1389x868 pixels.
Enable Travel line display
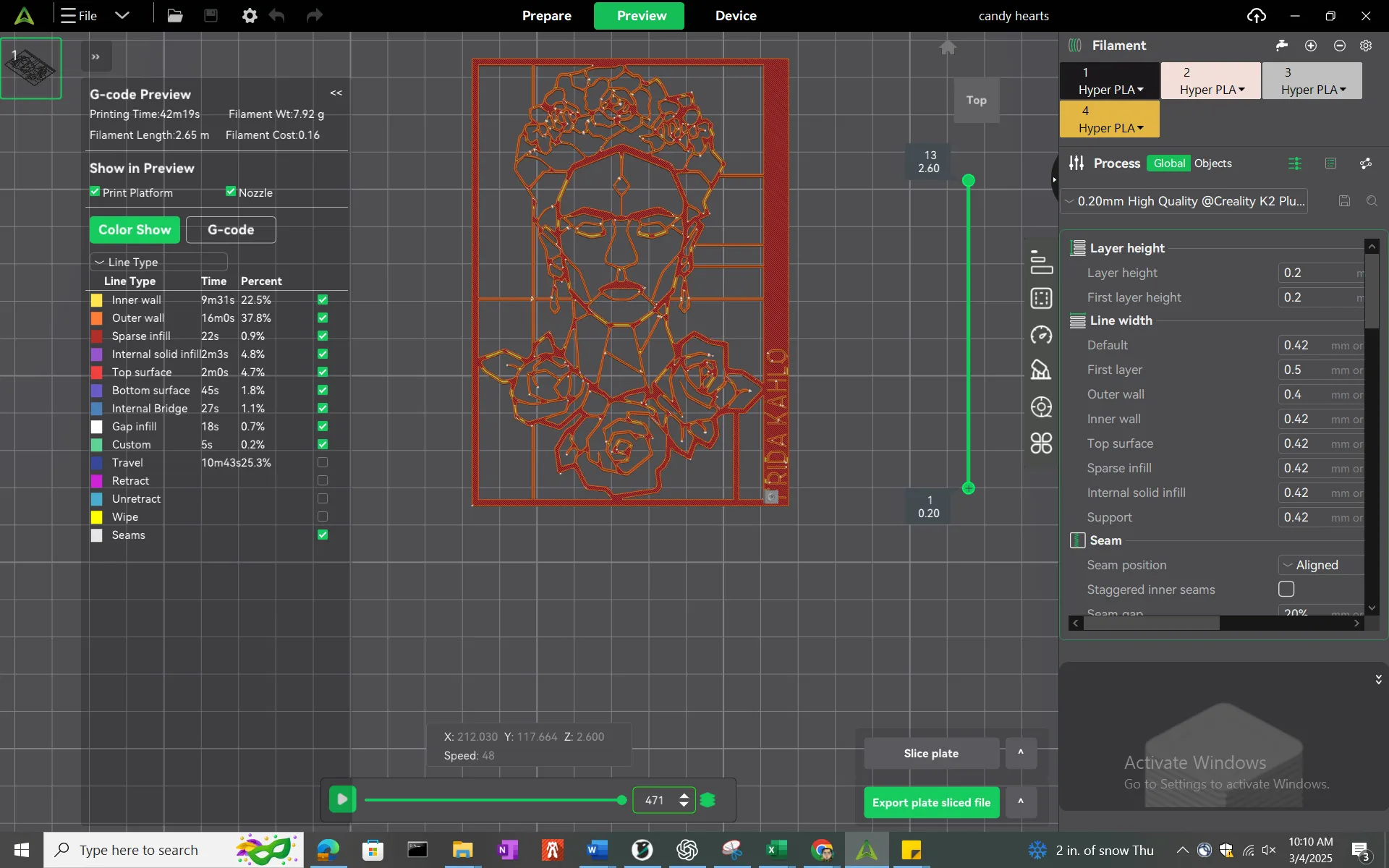pos(323,462)
